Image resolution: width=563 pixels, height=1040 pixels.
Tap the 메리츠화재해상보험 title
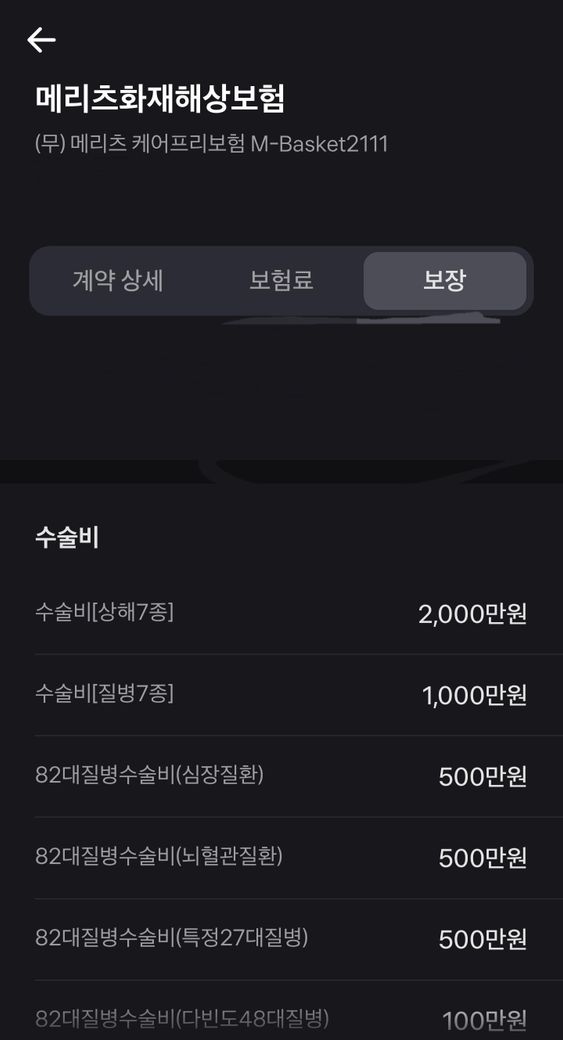click(x=160, y=99)
